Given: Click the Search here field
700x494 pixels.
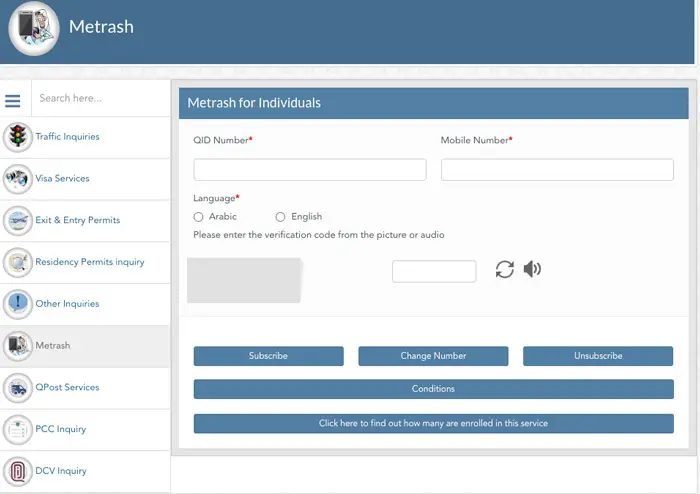Looking at the screenshot, I should click(x=101, y=98).
